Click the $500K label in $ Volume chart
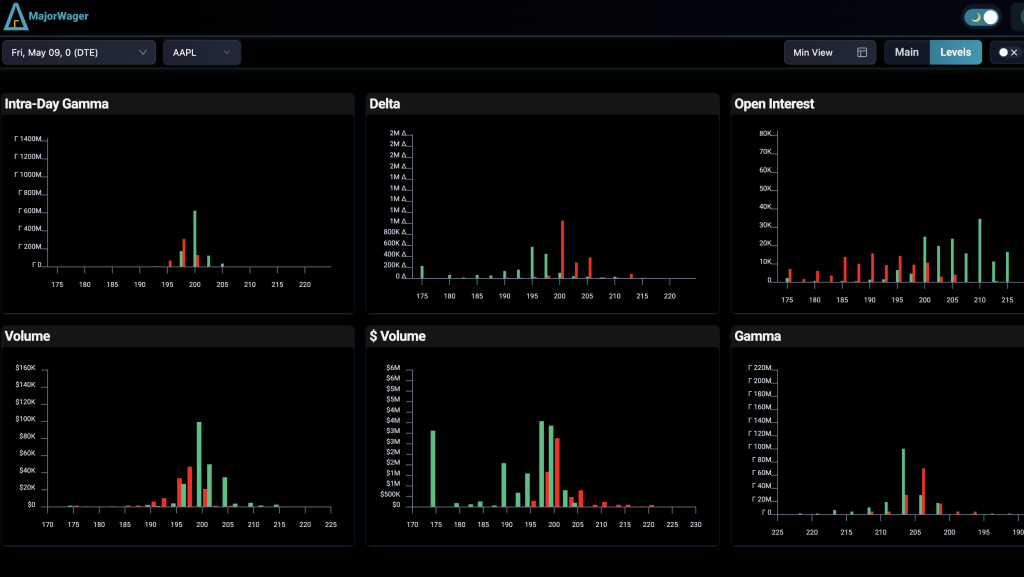1024x577 pixels. [x=390, y=494]
